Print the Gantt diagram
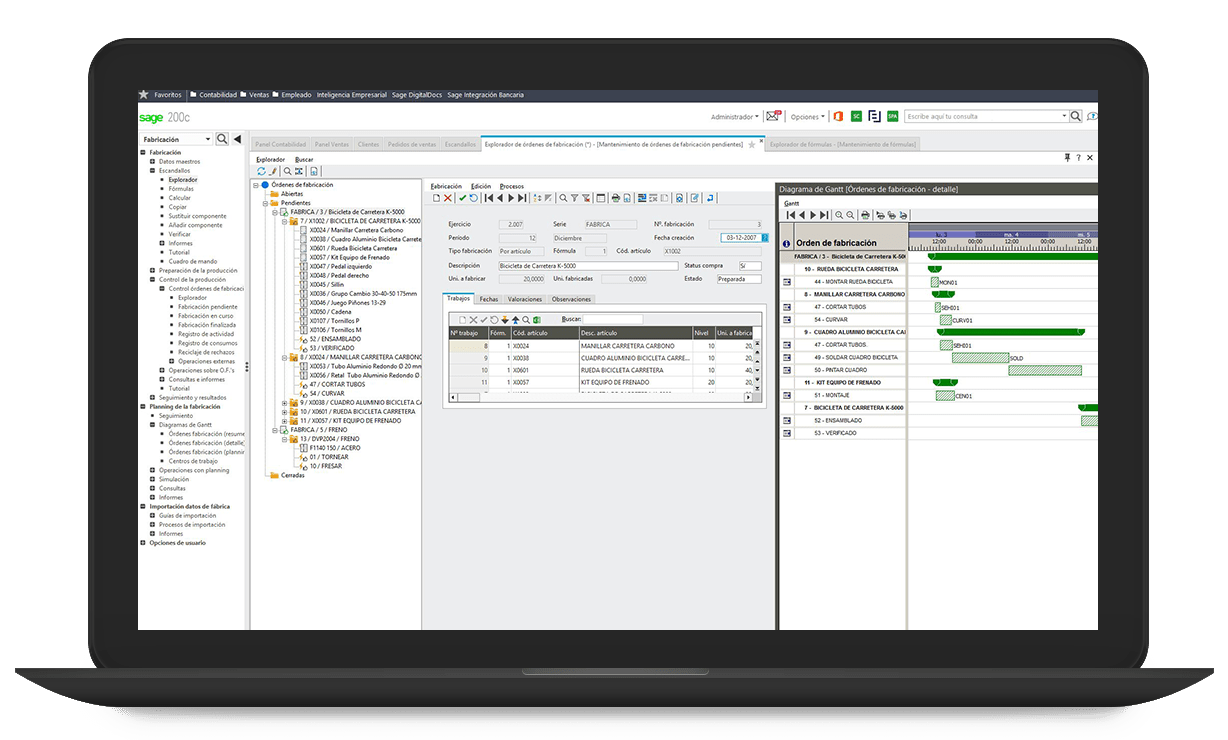The width and height of the screenshot is (1228, 740). pyautogui.click(x=865, y=213)
